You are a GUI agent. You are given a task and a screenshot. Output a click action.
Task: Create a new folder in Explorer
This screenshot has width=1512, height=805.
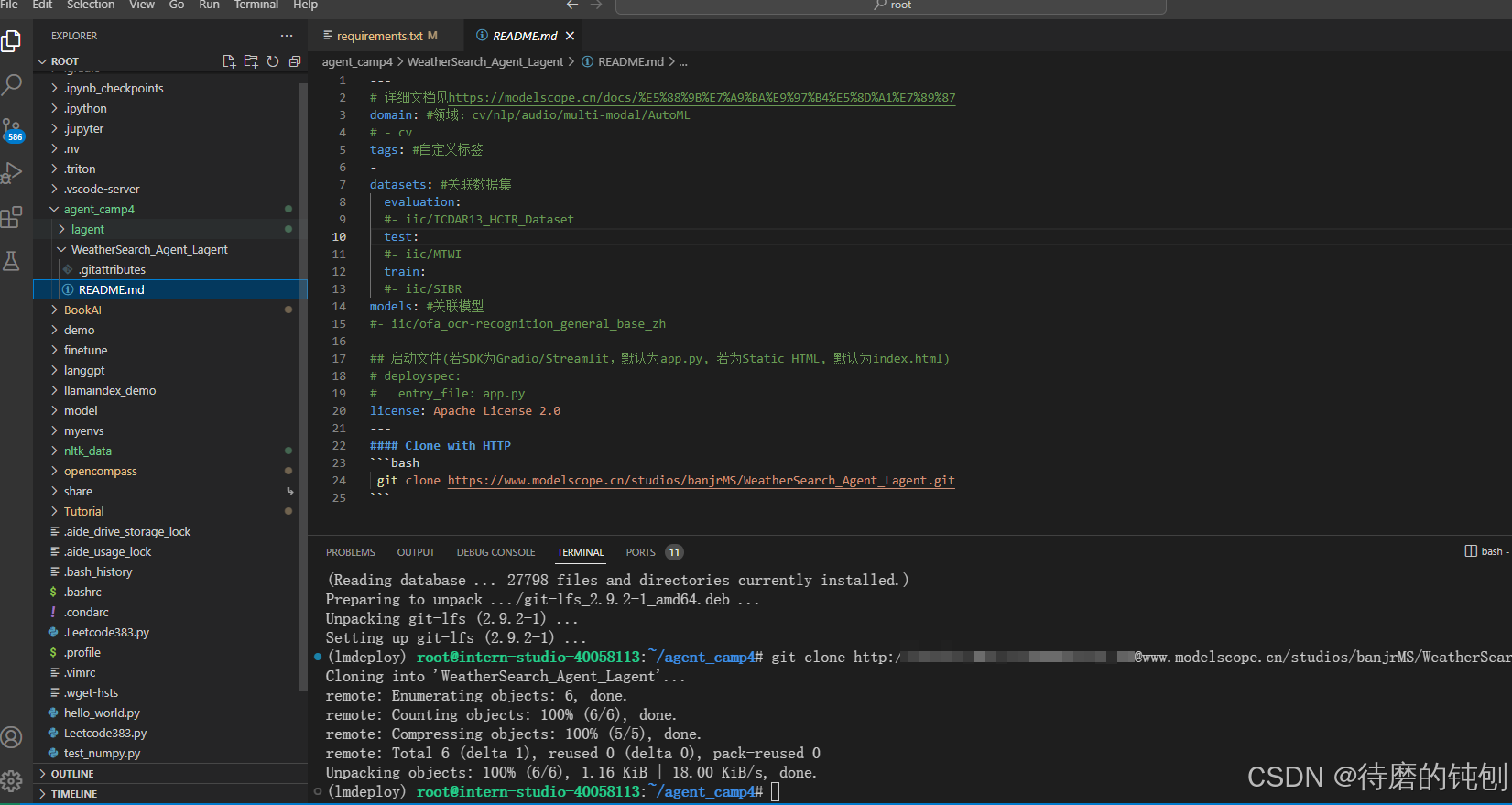click(251, 61)
